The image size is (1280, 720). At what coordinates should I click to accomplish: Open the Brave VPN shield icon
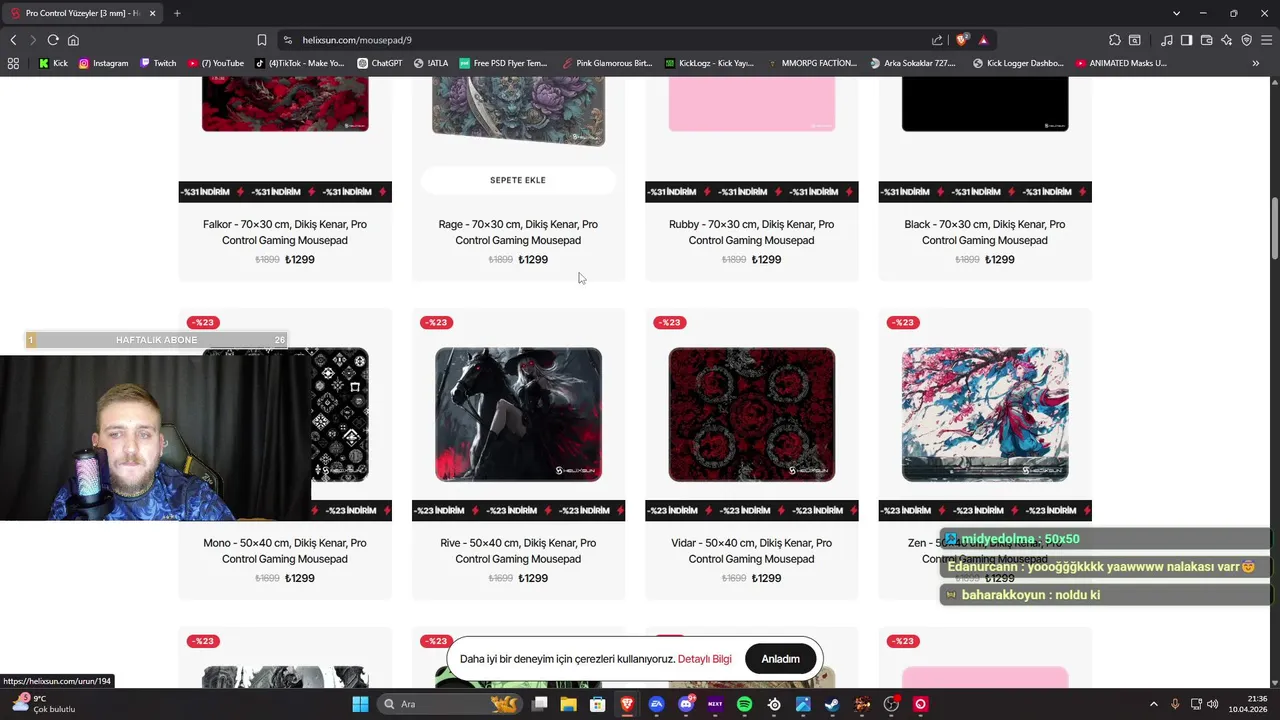pos(1246,40)
